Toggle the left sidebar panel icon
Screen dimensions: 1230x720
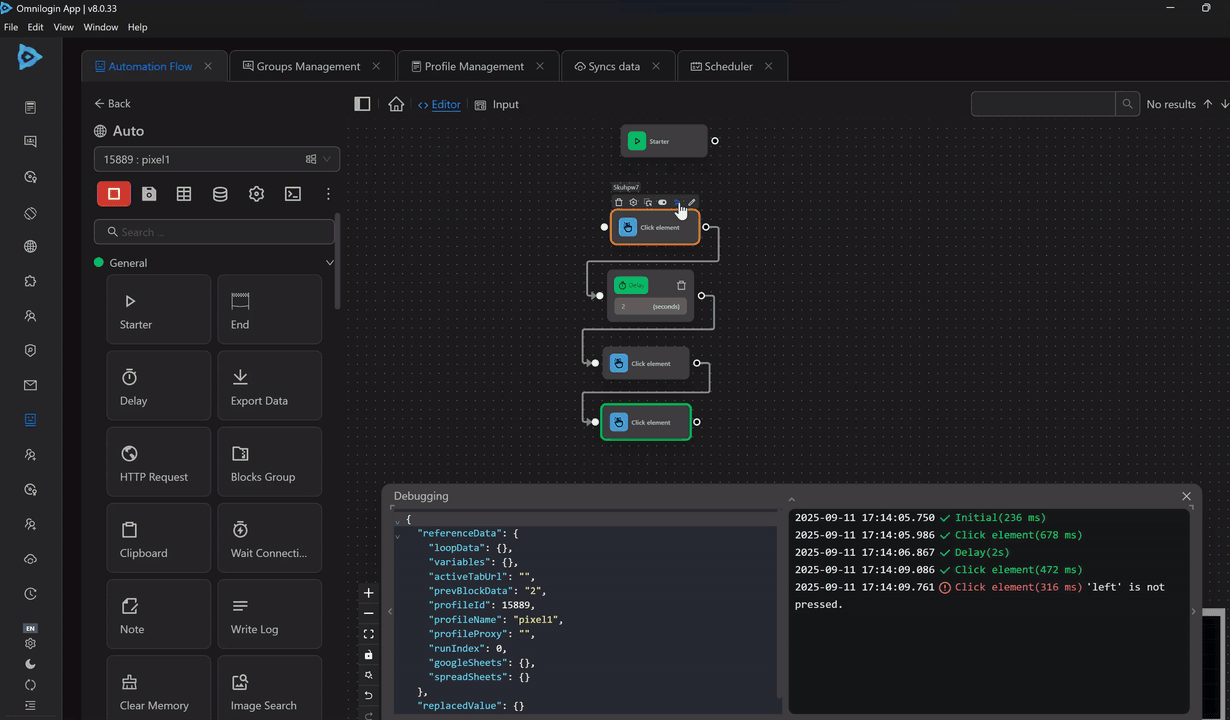362,104
